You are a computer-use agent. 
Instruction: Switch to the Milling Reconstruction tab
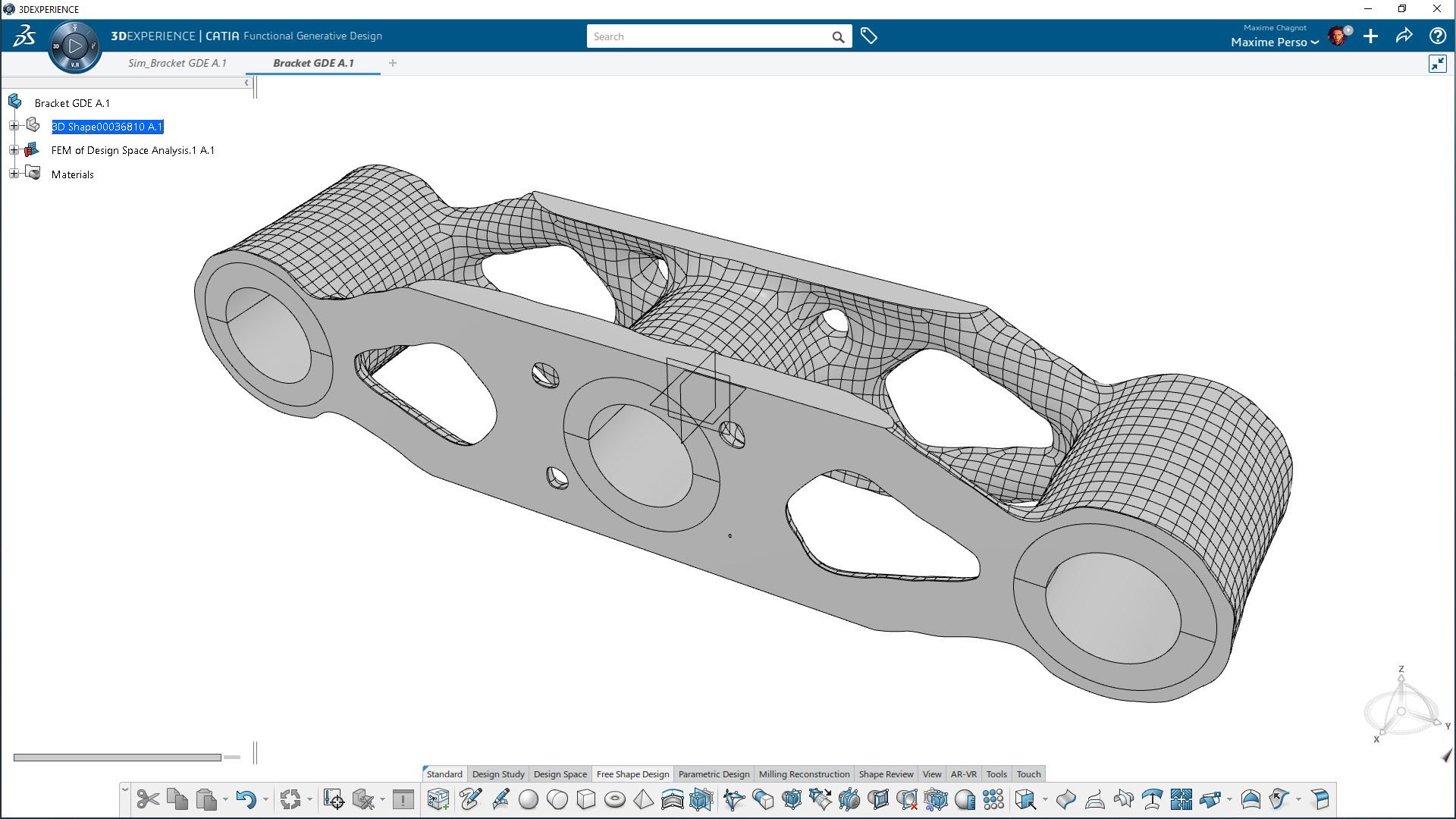click(x=804, y=774)
